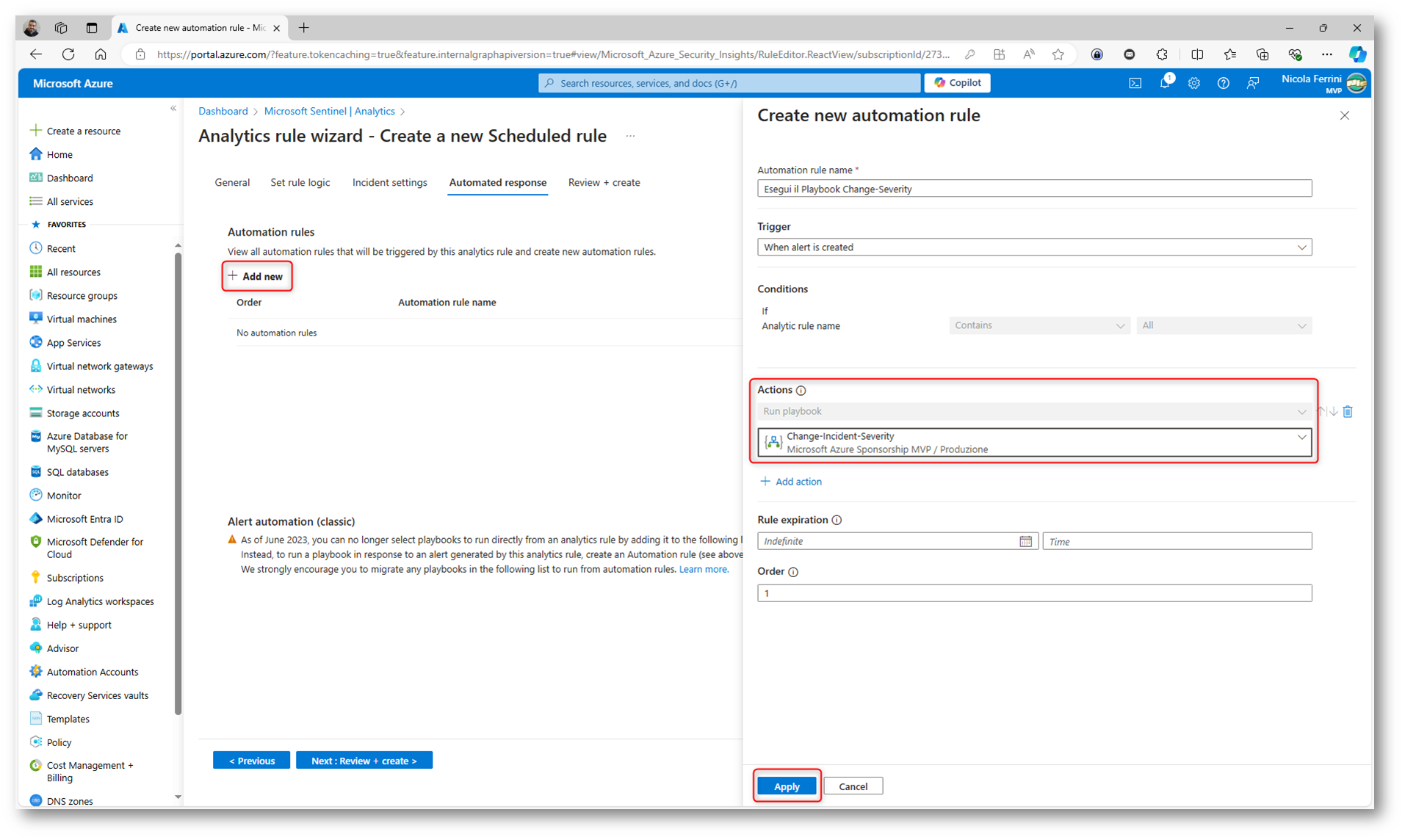Open the notifications bell
The height and width of the screenshot is (840, 1405).
[1165, 83]
